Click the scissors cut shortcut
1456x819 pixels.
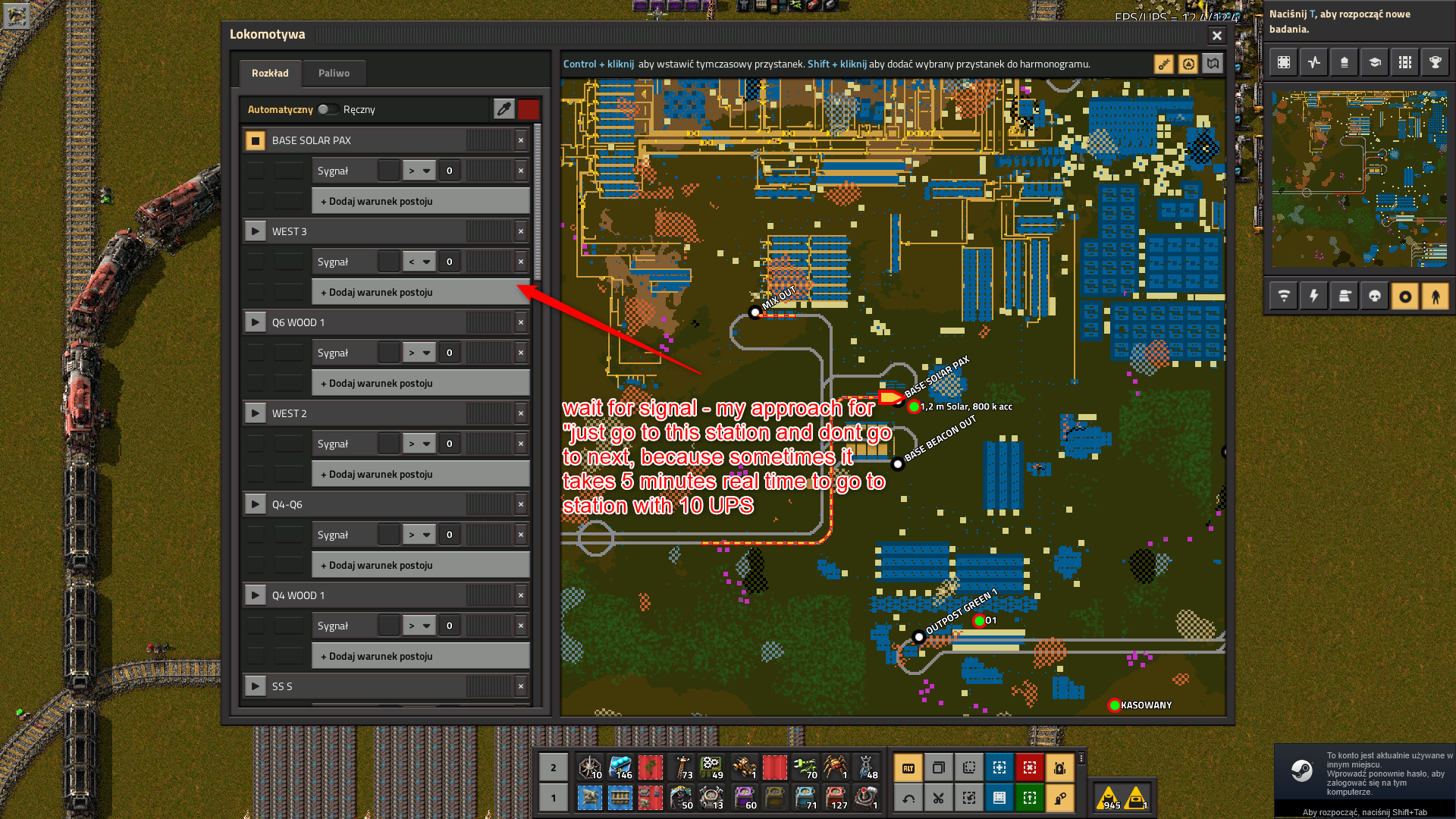point(938,798)
